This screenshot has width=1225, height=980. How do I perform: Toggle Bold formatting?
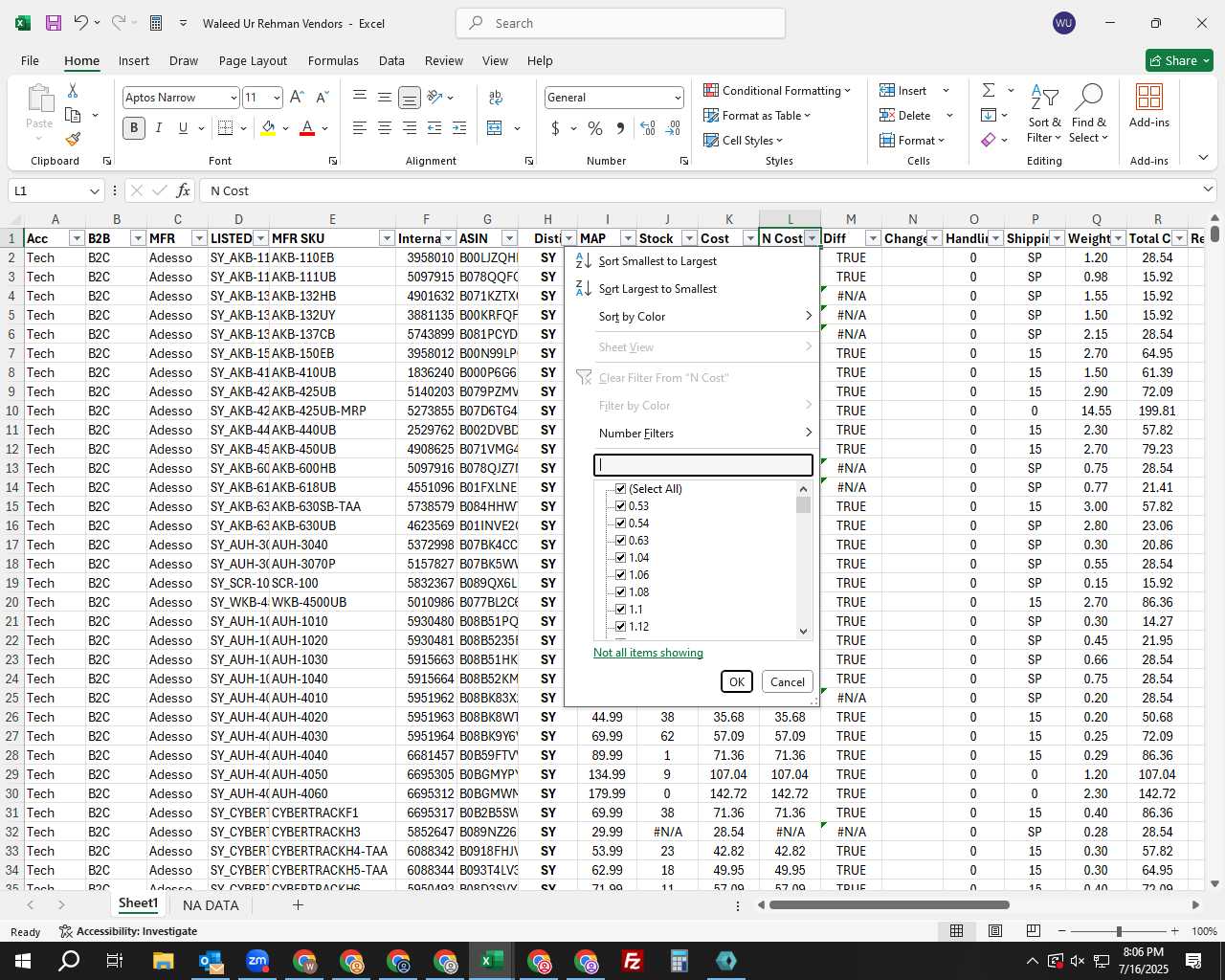134,127
